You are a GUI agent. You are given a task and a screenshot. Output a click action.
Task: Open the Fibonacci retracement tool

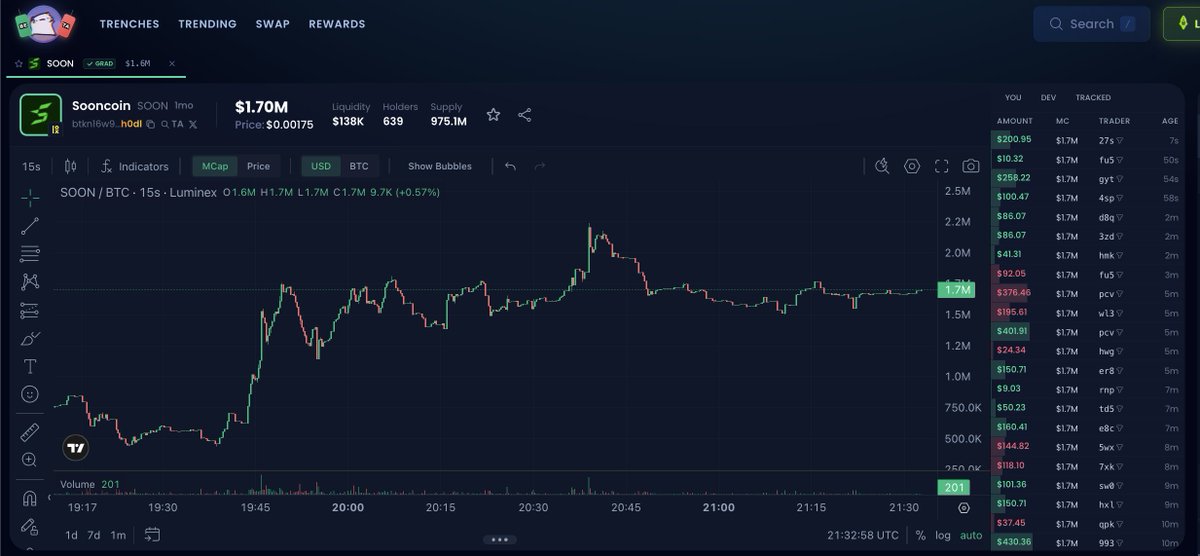click(30, 254)
